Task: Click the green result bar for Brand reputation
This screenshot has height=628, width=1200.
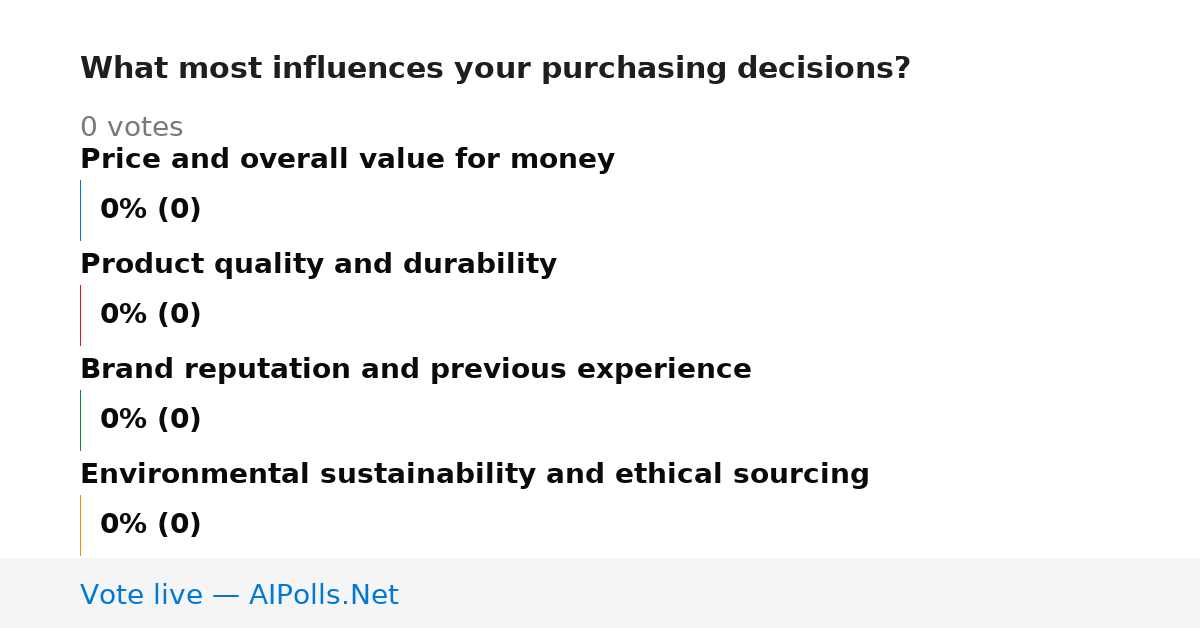Action: coord(80,420)
